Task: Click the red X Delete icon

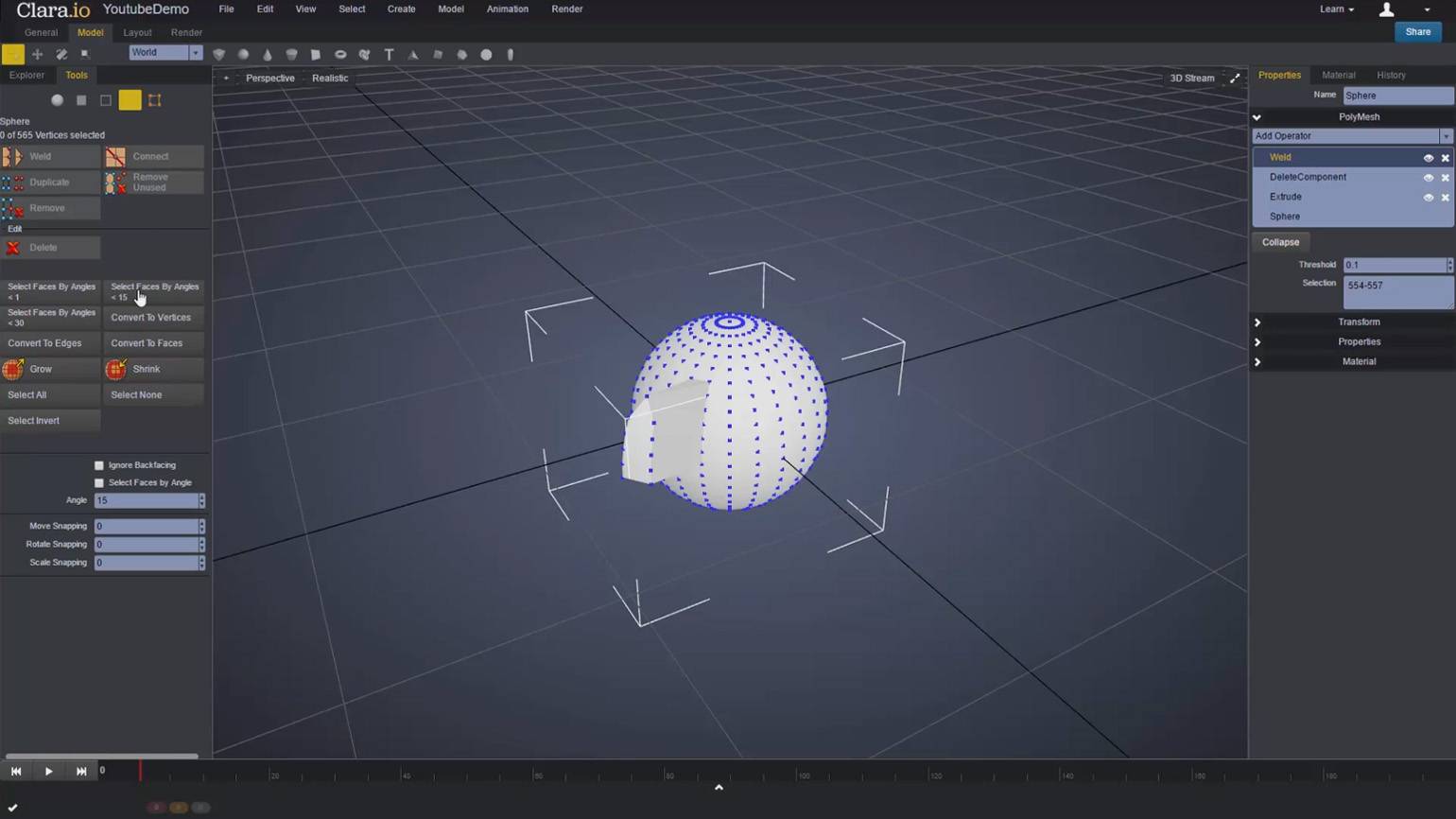Action: click(13, 248)
